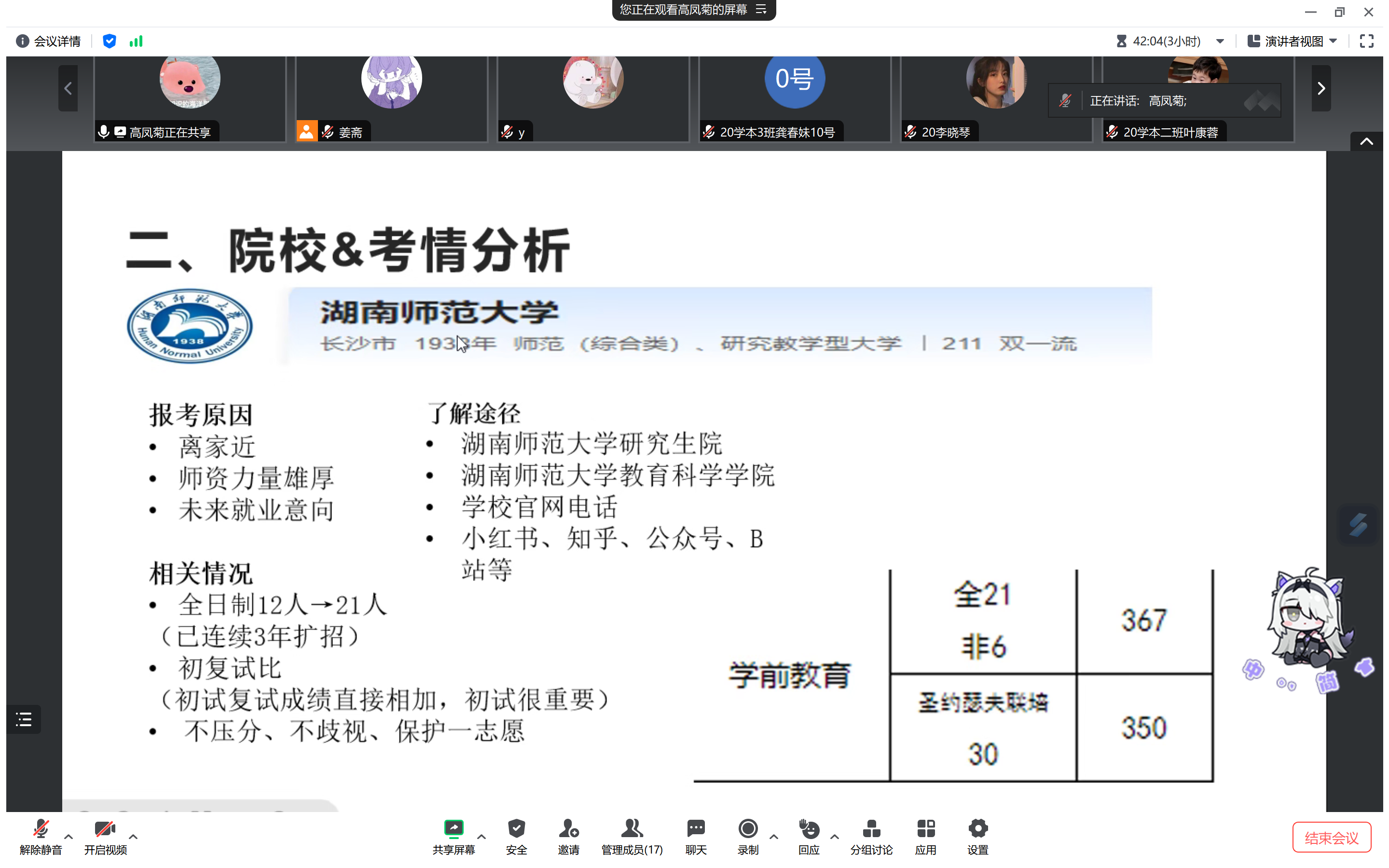Viewport: 1389px width, 868px height.
Task: Open the 回应 reactions menu
Action: pos(809,837)
